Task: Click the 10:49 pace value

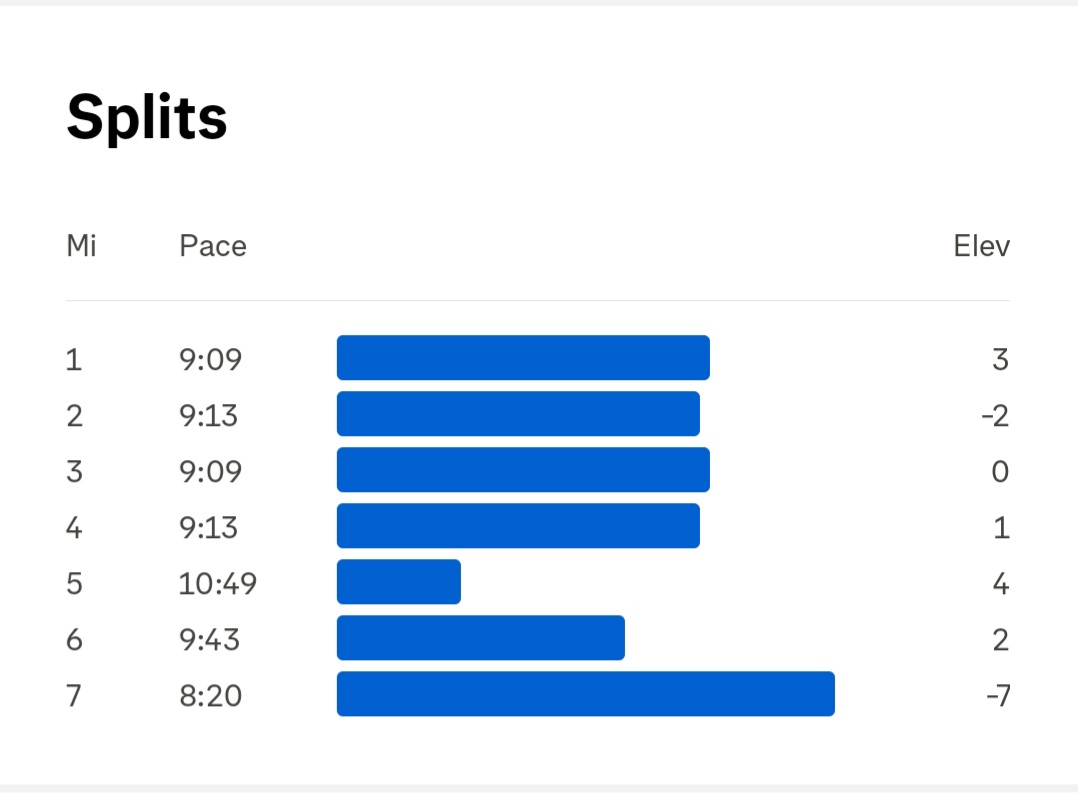Action: 218,583
